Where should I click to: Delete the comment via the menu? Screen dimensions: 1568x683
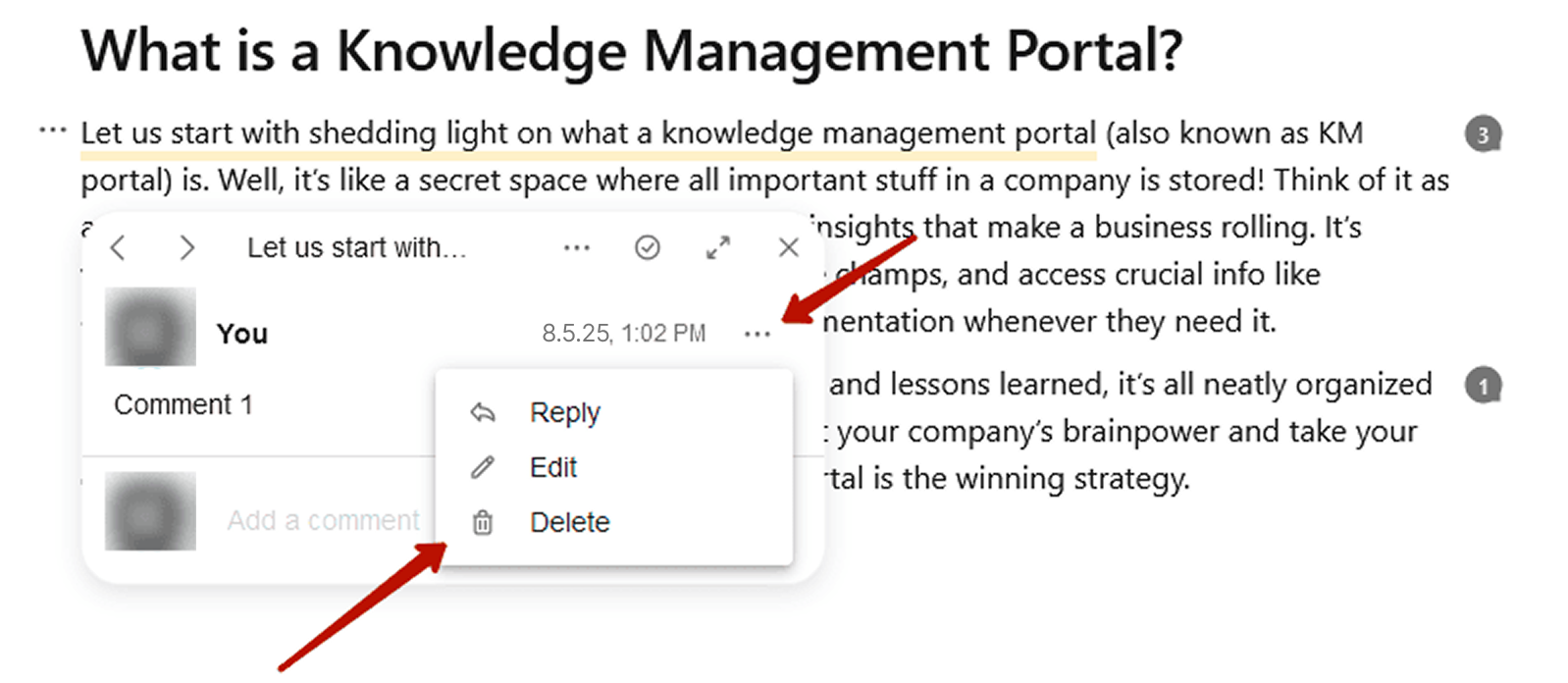(x=569, y=522)
